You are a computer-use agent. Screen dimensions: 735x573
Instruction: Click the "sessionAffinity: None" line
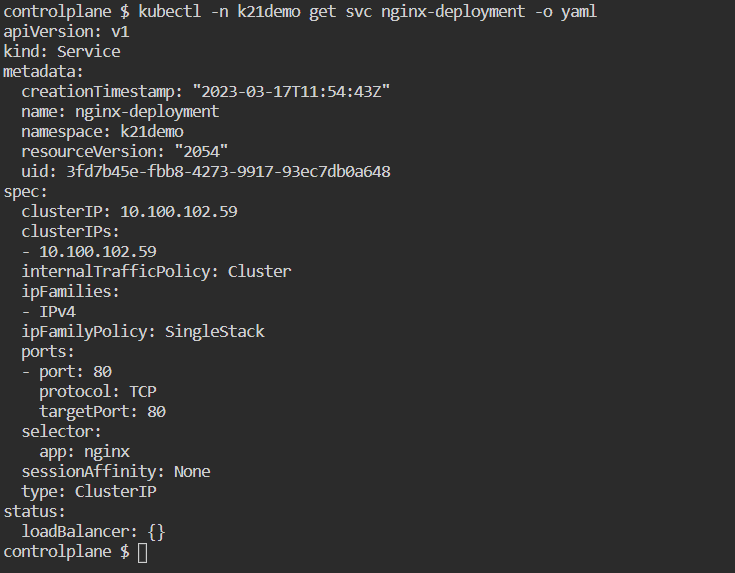[x=115, y=471]
